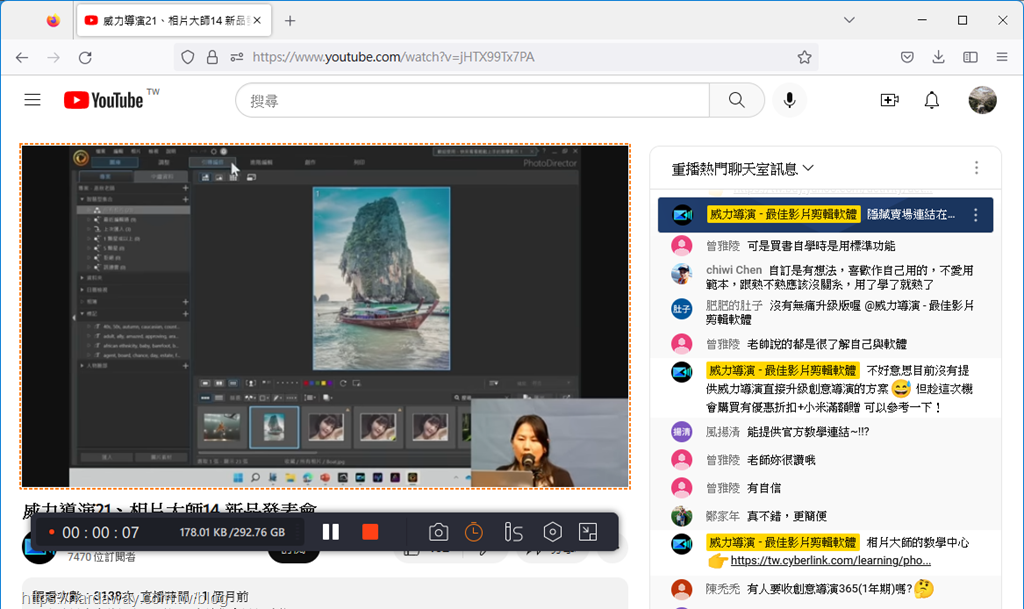
Task: Save page to Pocket
Action: click(x=907, y=57)
